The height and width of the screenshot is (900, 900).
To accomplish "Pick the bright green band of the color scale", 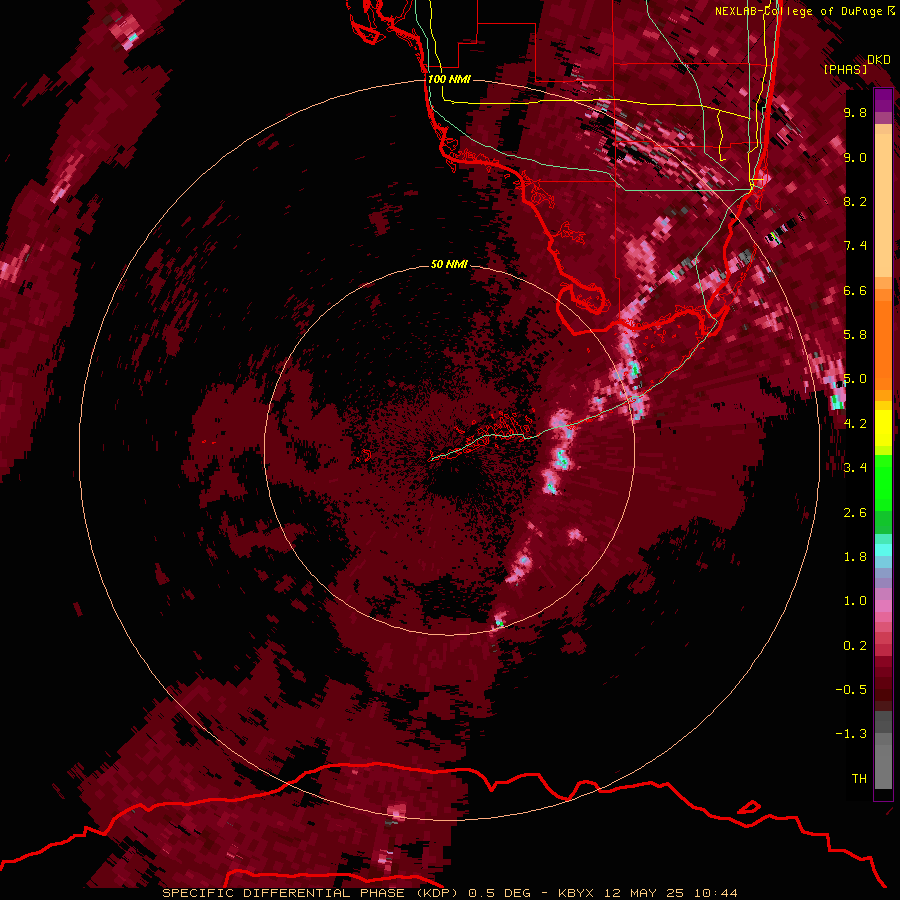I will pyautogui.click(x=883, y=483).
